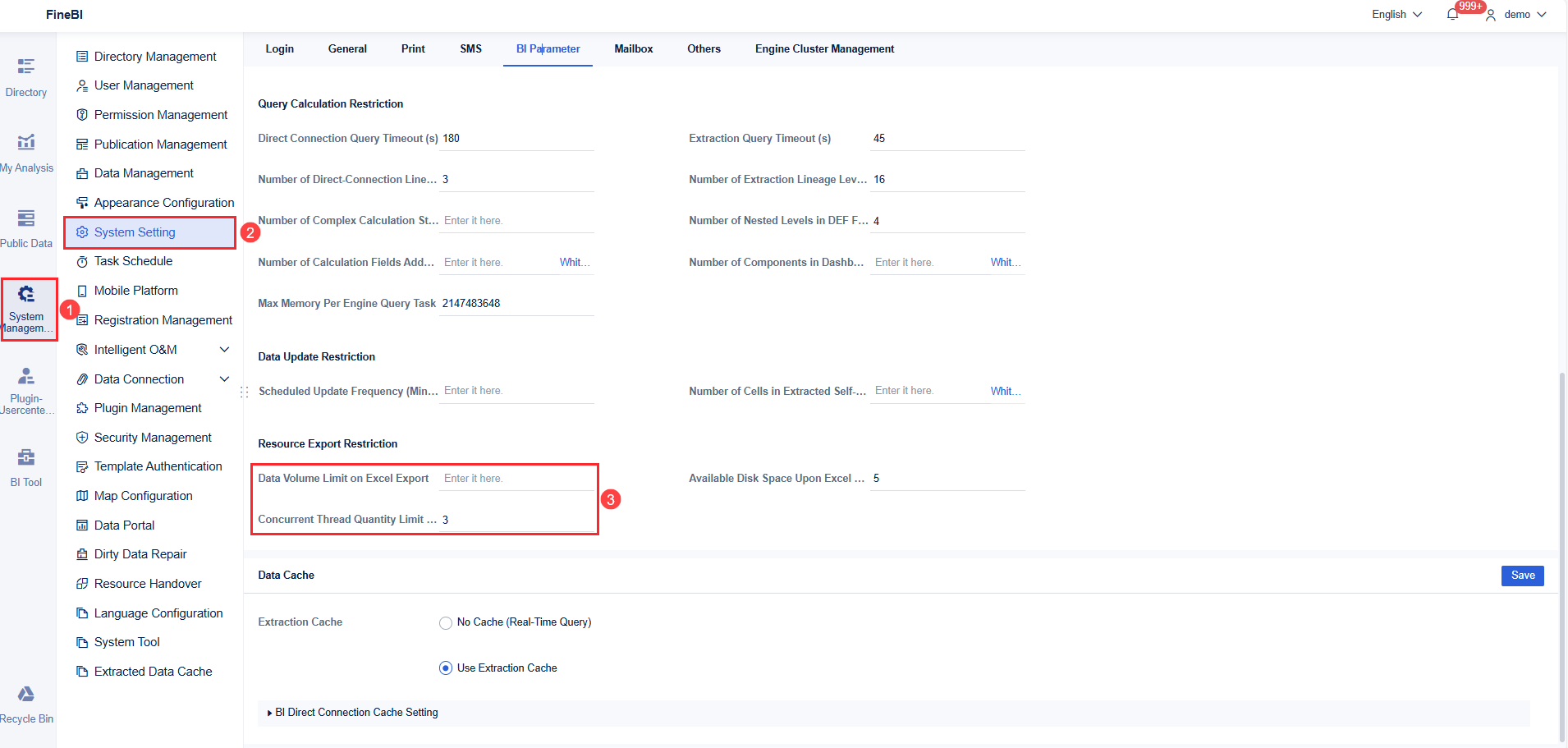Click Data Portal icon
Screen dimensions: 1568x748
click(82, 525)
